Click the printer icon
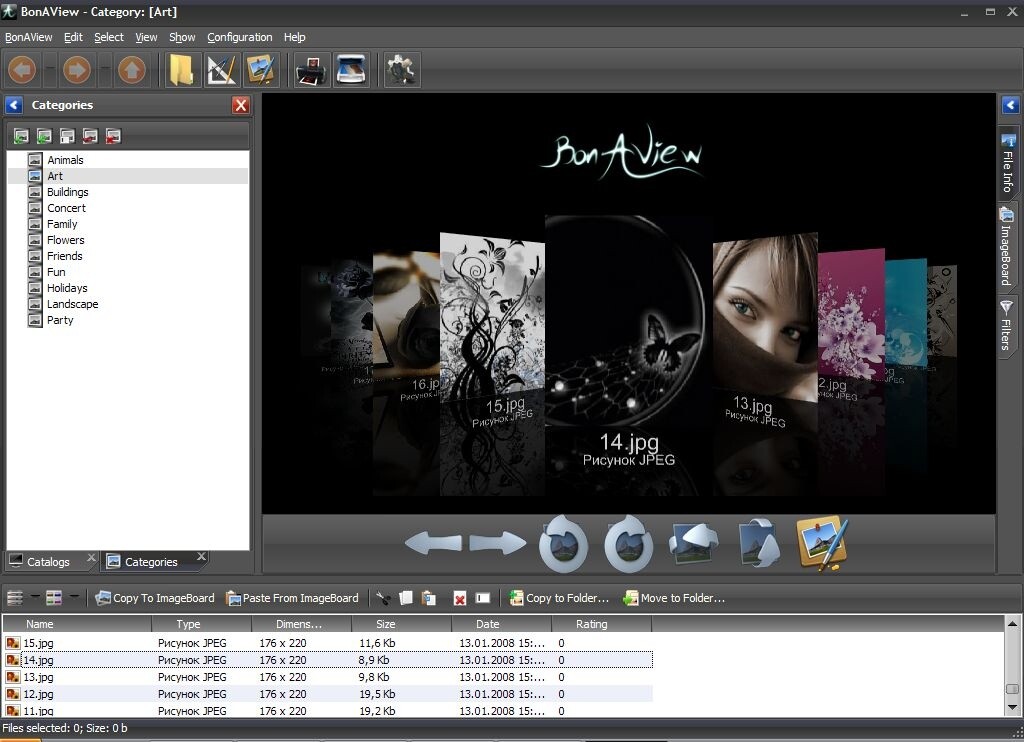Image resolution: width=1024 pixels, height=742 pixels. pyautogui.click(x=312, y=70)
